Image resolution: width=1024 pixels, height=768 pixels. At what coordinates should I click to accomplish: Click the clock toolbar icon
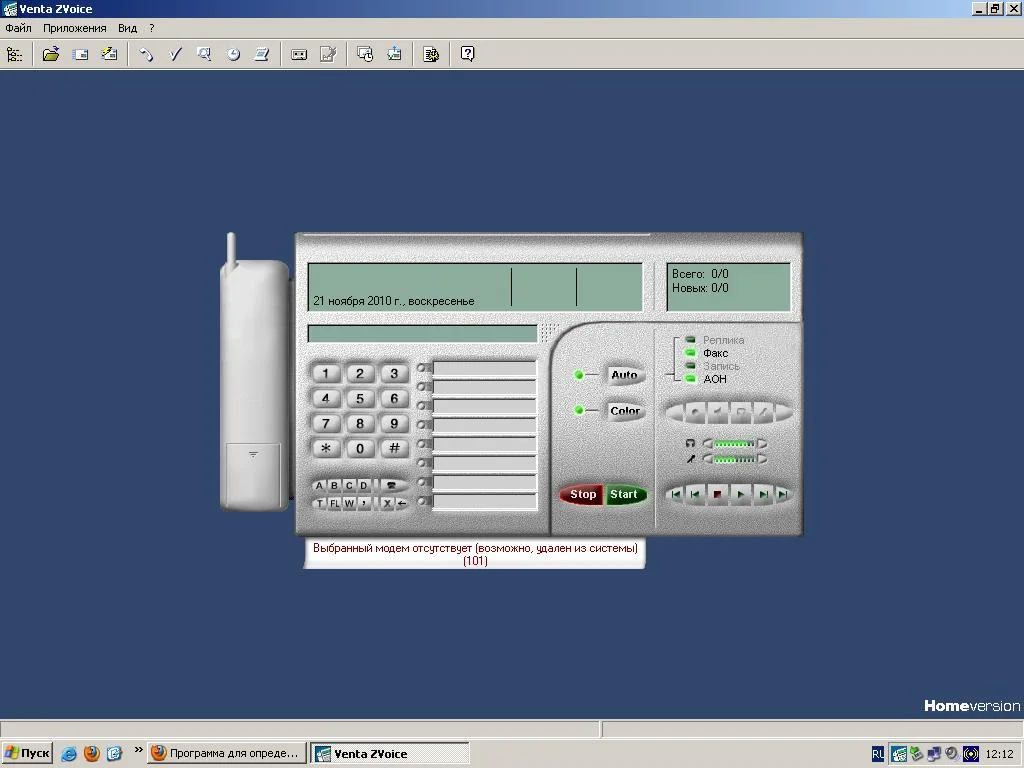pos(233,54)
